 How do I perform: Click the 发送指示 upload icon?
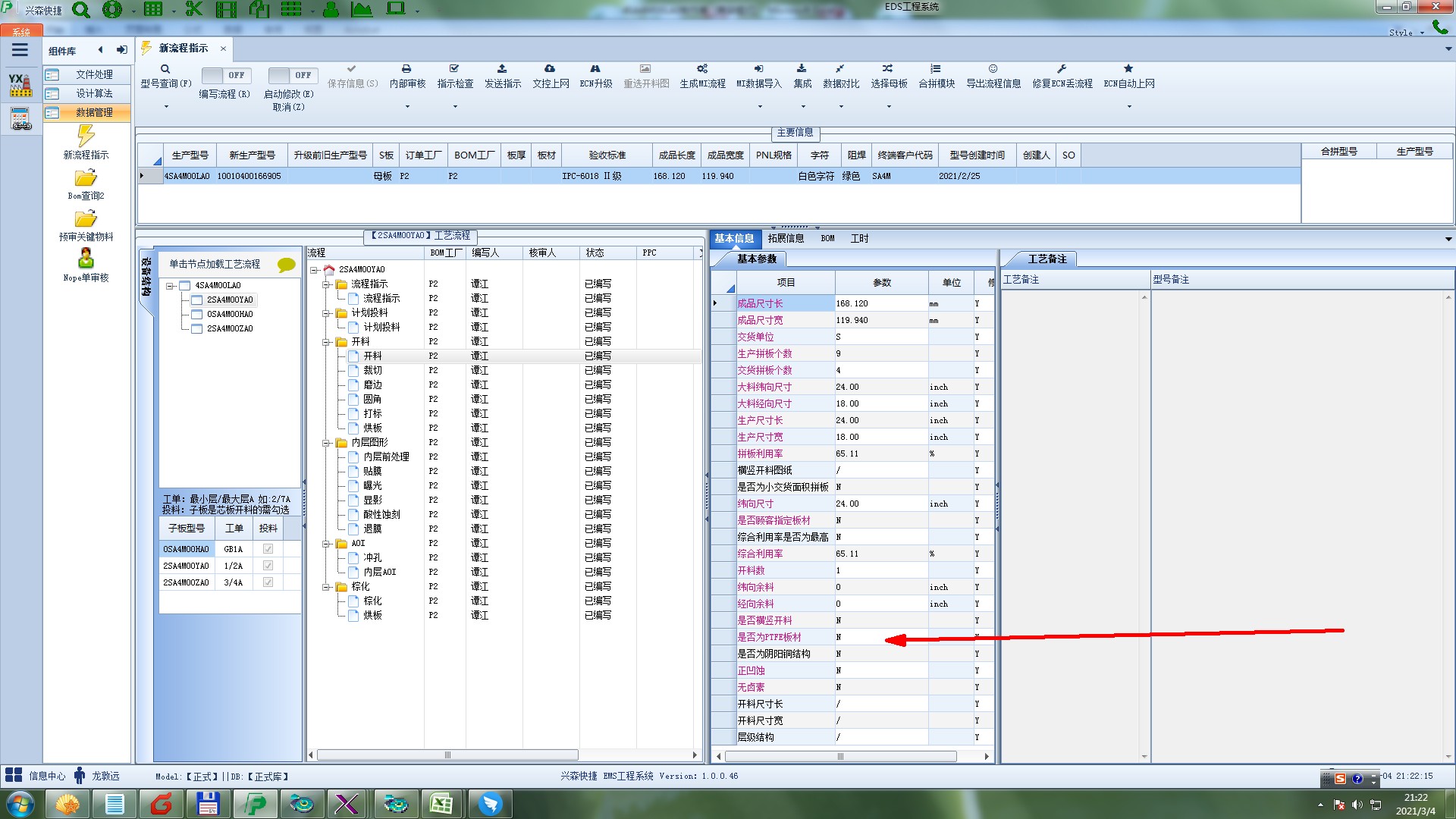pyautogui.click(x=502, y=69)
